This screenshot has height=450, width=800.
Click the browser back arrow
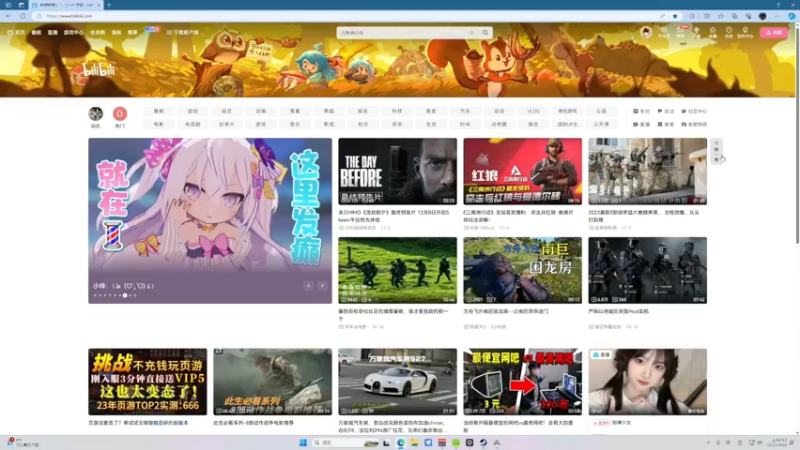pos(9,16)
